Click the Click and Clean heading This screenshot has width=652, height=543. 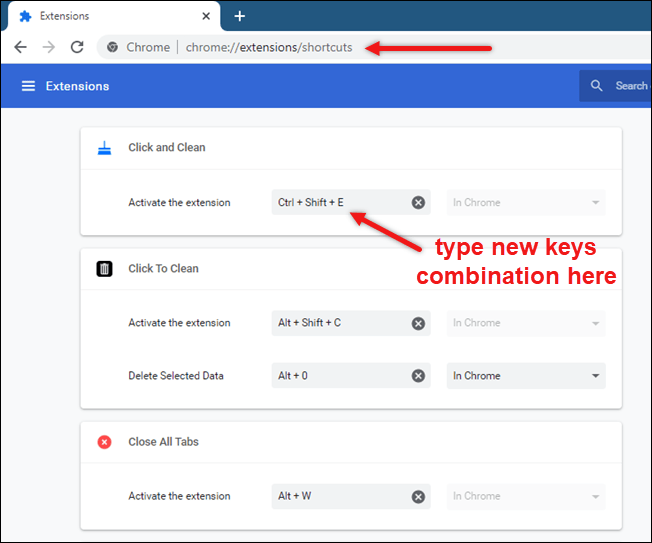pos(167,148)
